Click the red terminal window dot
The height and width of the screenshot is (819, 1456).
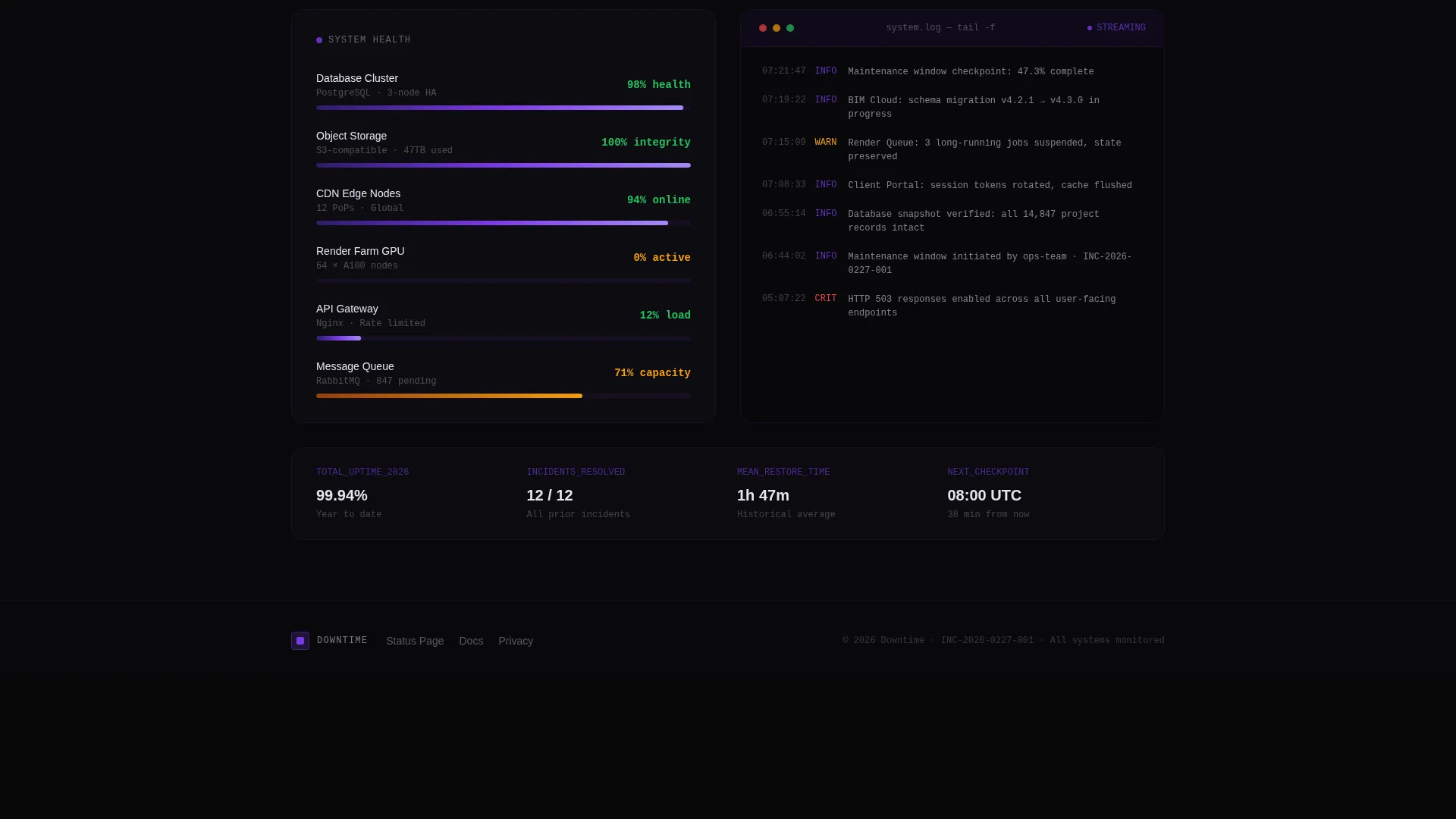pyautogui.click(x=763, y=28)
